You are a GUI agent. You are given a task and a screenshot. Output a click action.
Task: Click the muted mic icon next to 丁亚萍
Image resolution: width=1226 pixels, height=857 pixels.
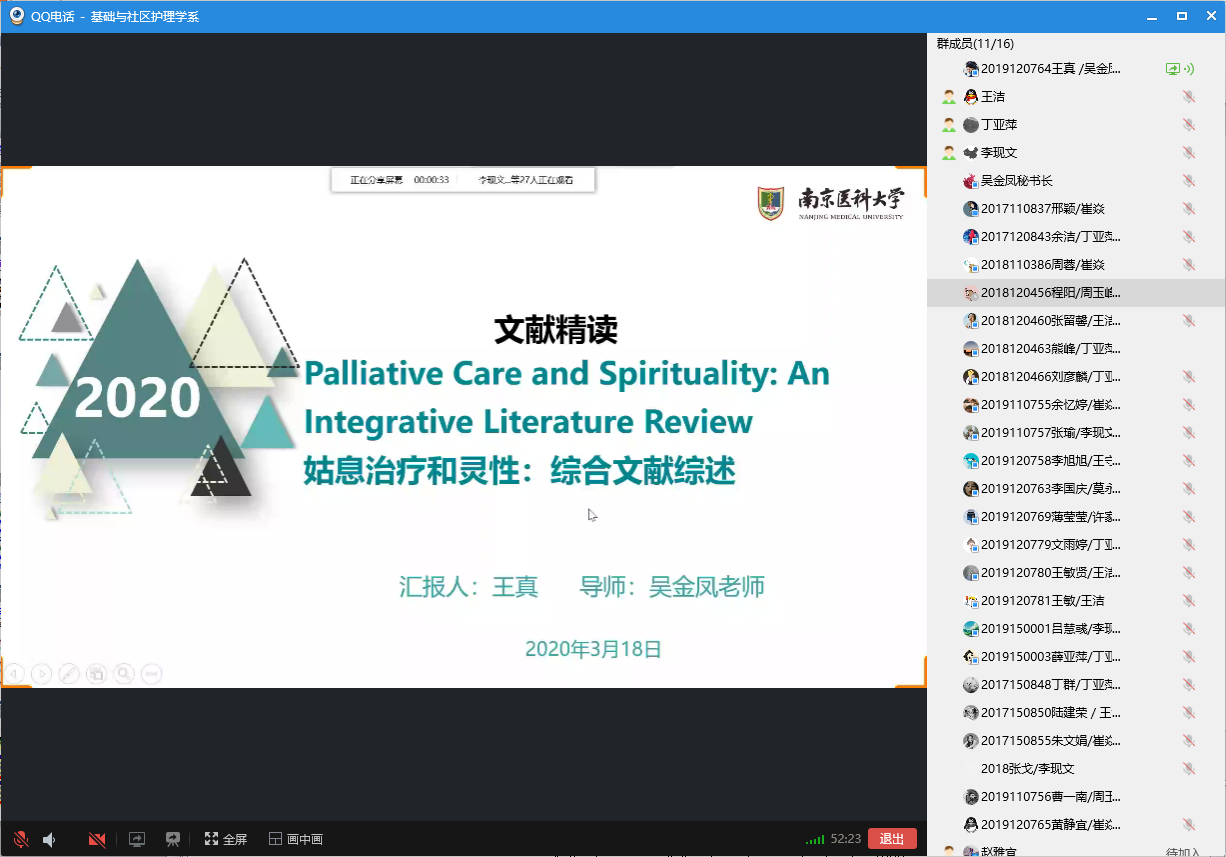1188,125
